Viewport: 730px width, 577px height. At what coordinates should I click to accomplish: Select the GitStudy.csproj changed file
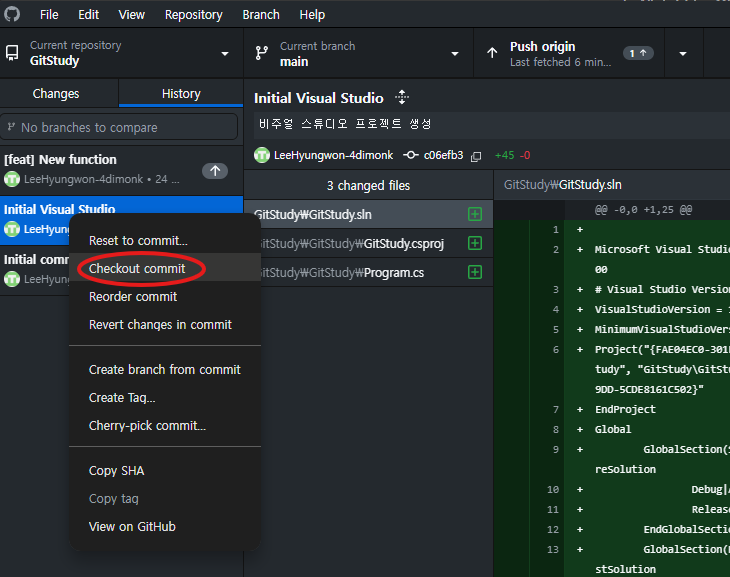click(368, 243)
